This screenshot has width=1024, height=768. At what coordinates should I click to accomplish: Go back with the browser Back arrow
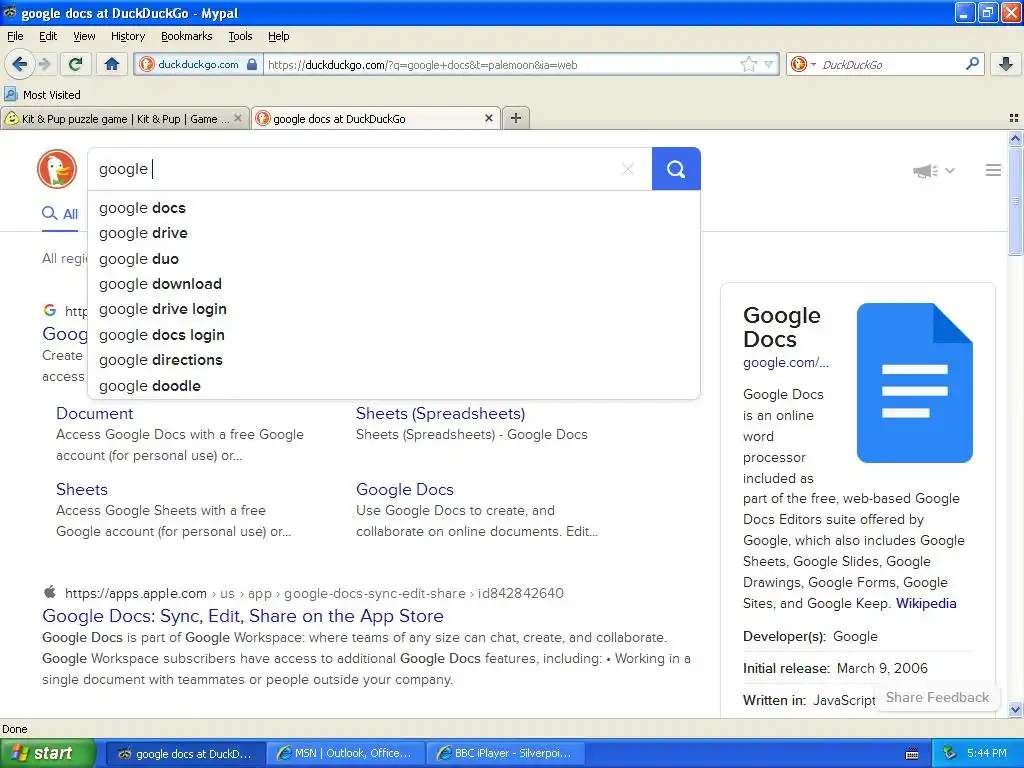click(x=20, y=64)
